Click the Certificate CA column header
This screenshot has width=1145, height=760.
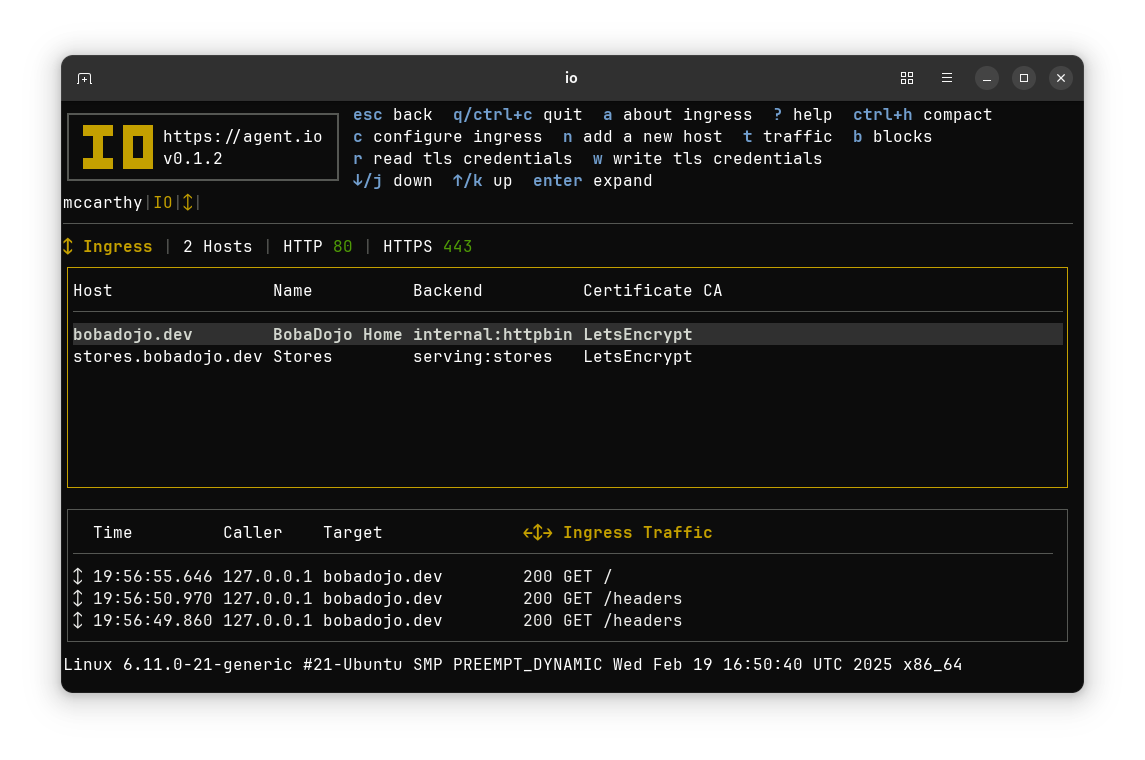(x=653, y=291)
